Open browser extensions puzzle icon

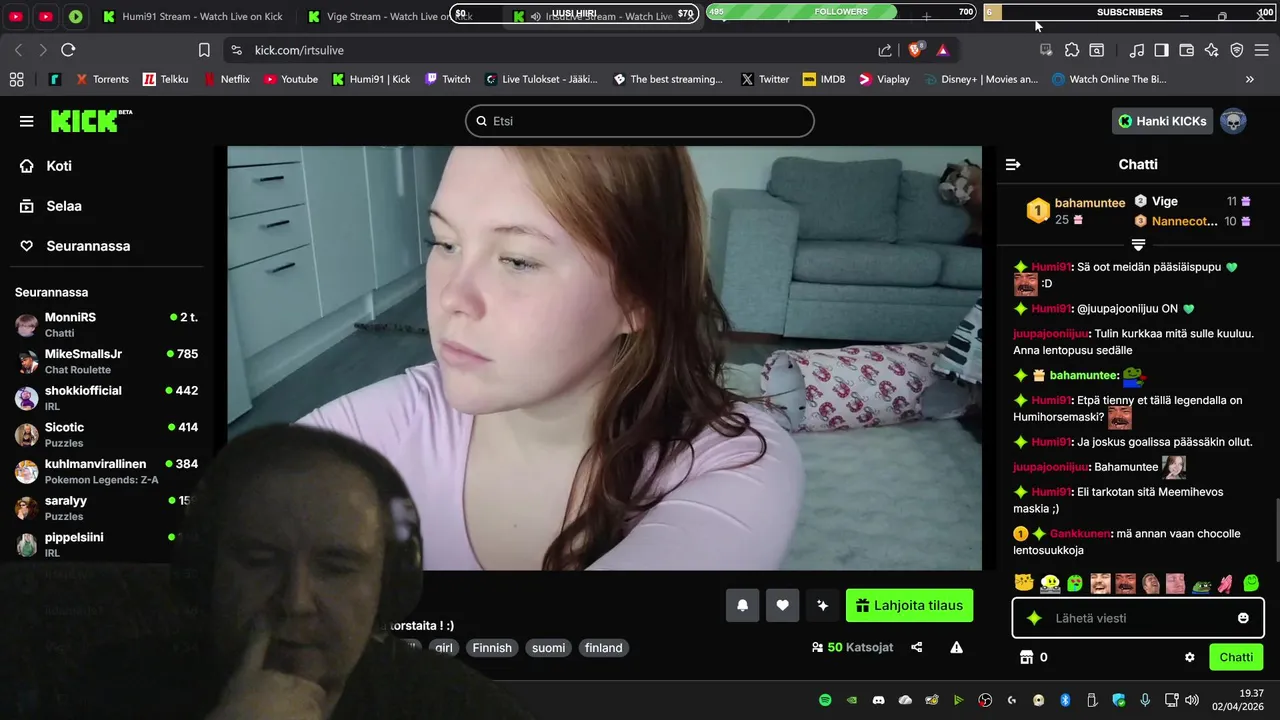(1072, 50)
